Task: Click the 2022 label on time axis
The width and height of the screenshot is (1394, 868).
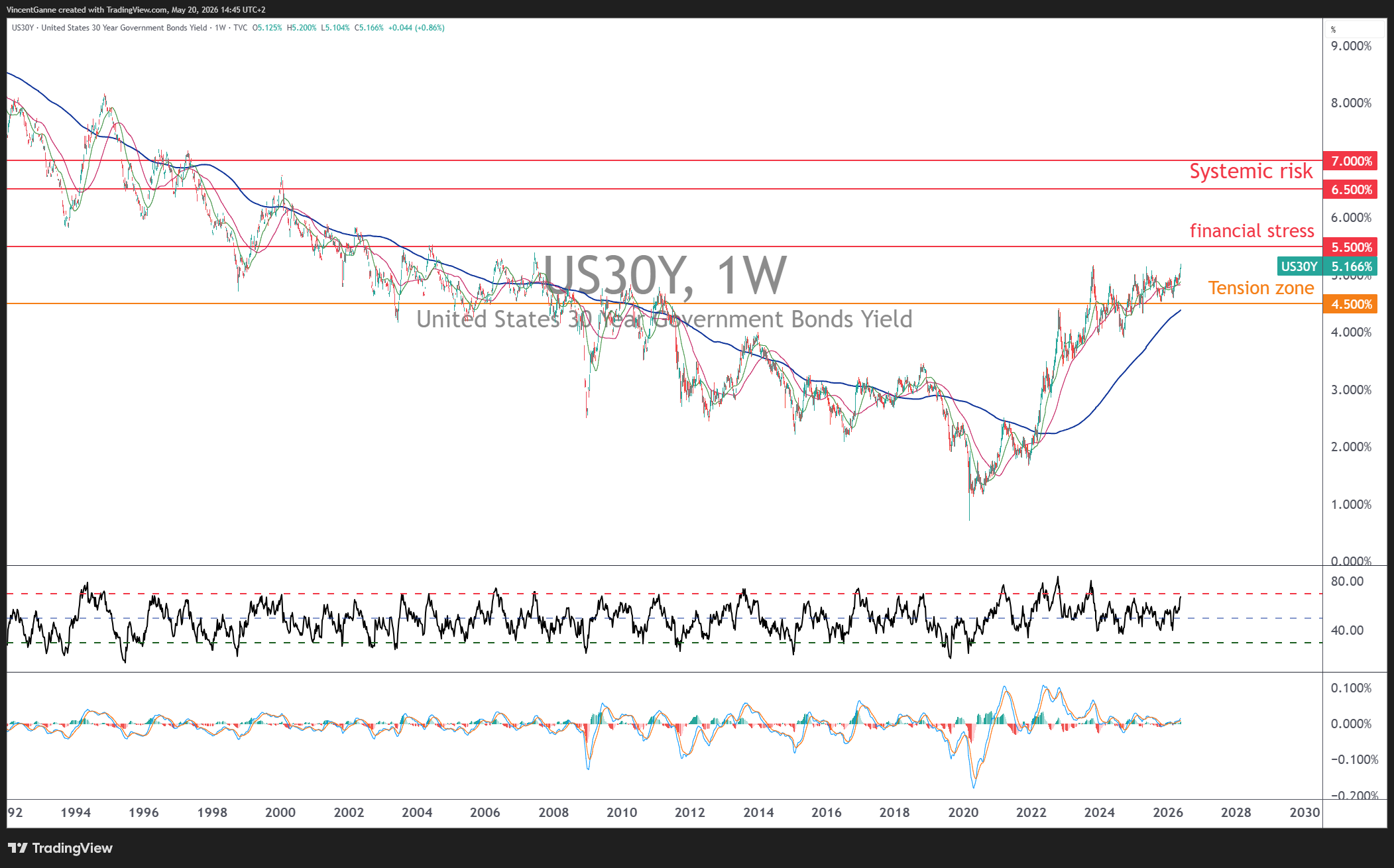Action: click(x=1031, y=812)
